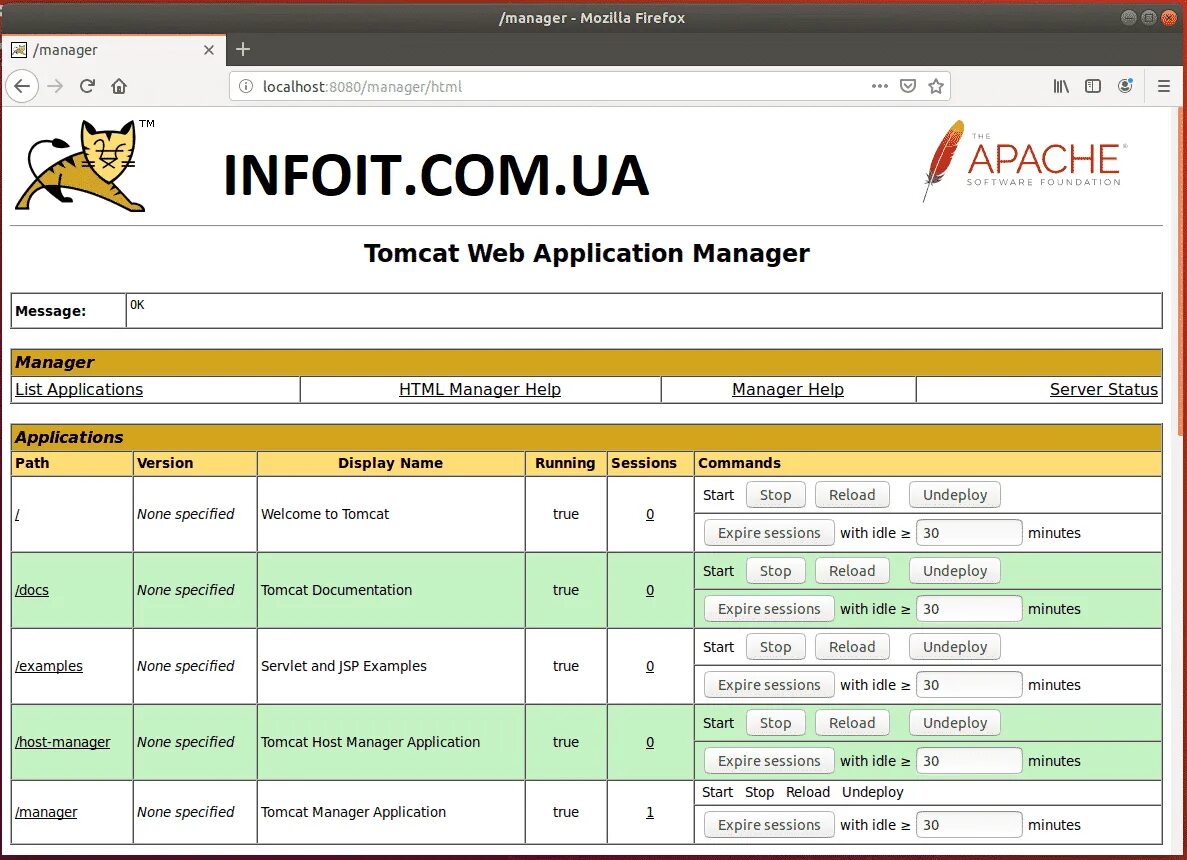The height and width of the screenshot is (860, 1187).
Task: Open the Library icon in toolbar
Action: (1061, 86)
